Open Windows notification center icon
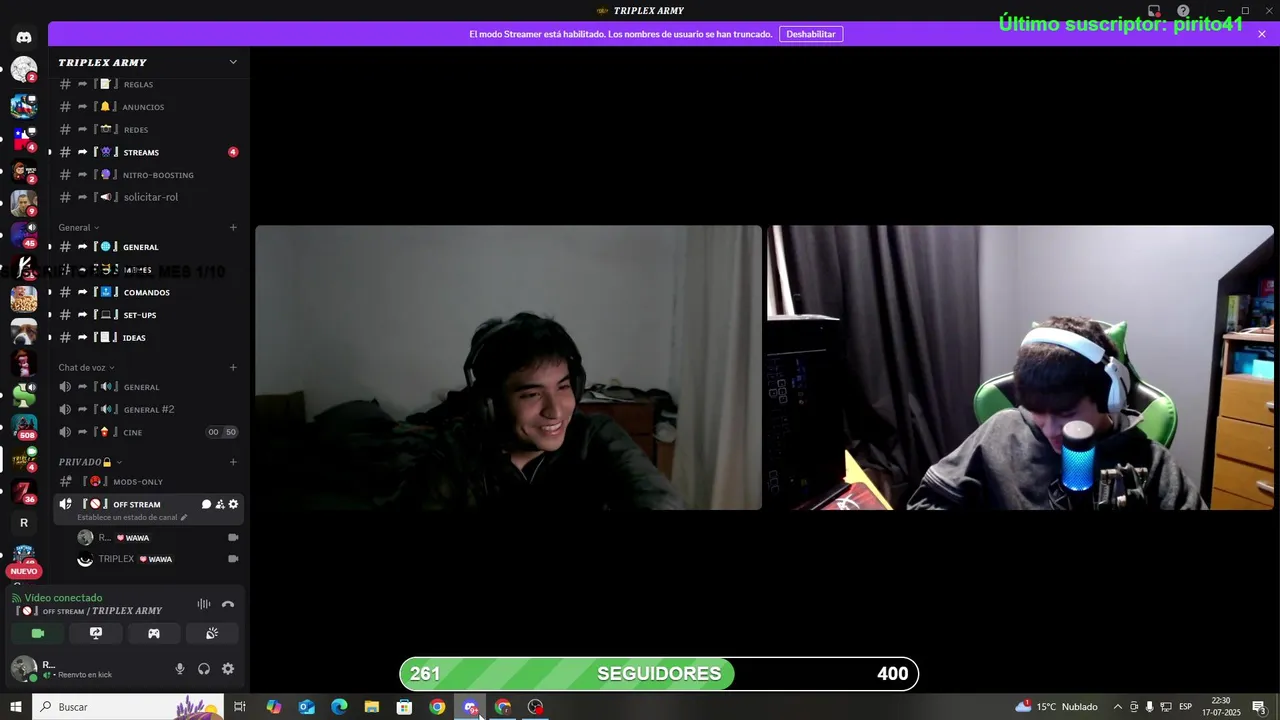This screenshot has width=1280, height=720. (x=1259, y=707)
